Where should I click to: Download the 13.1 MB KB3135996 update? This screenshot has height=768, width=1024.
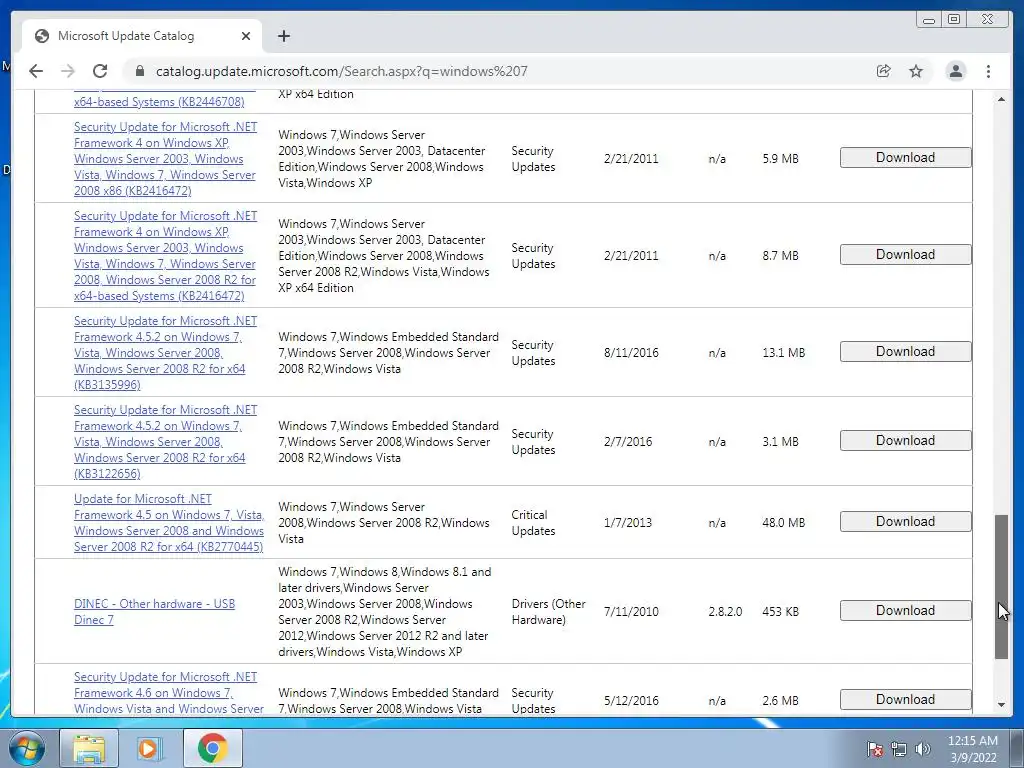tap(905, 351)
